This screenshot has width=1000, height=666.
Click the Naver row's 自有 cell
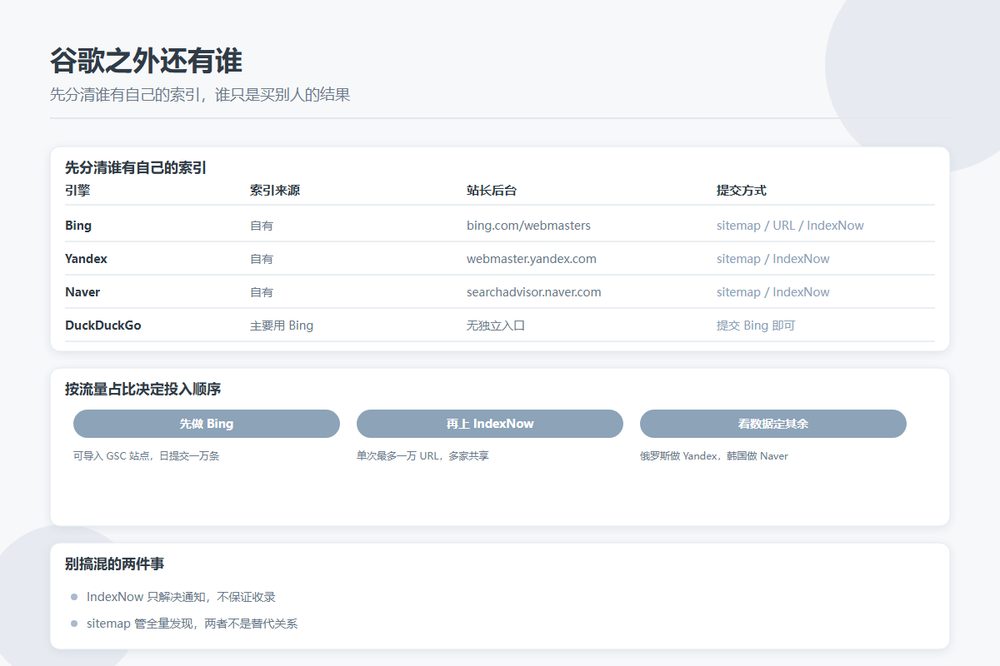click(x=261, y=292)
